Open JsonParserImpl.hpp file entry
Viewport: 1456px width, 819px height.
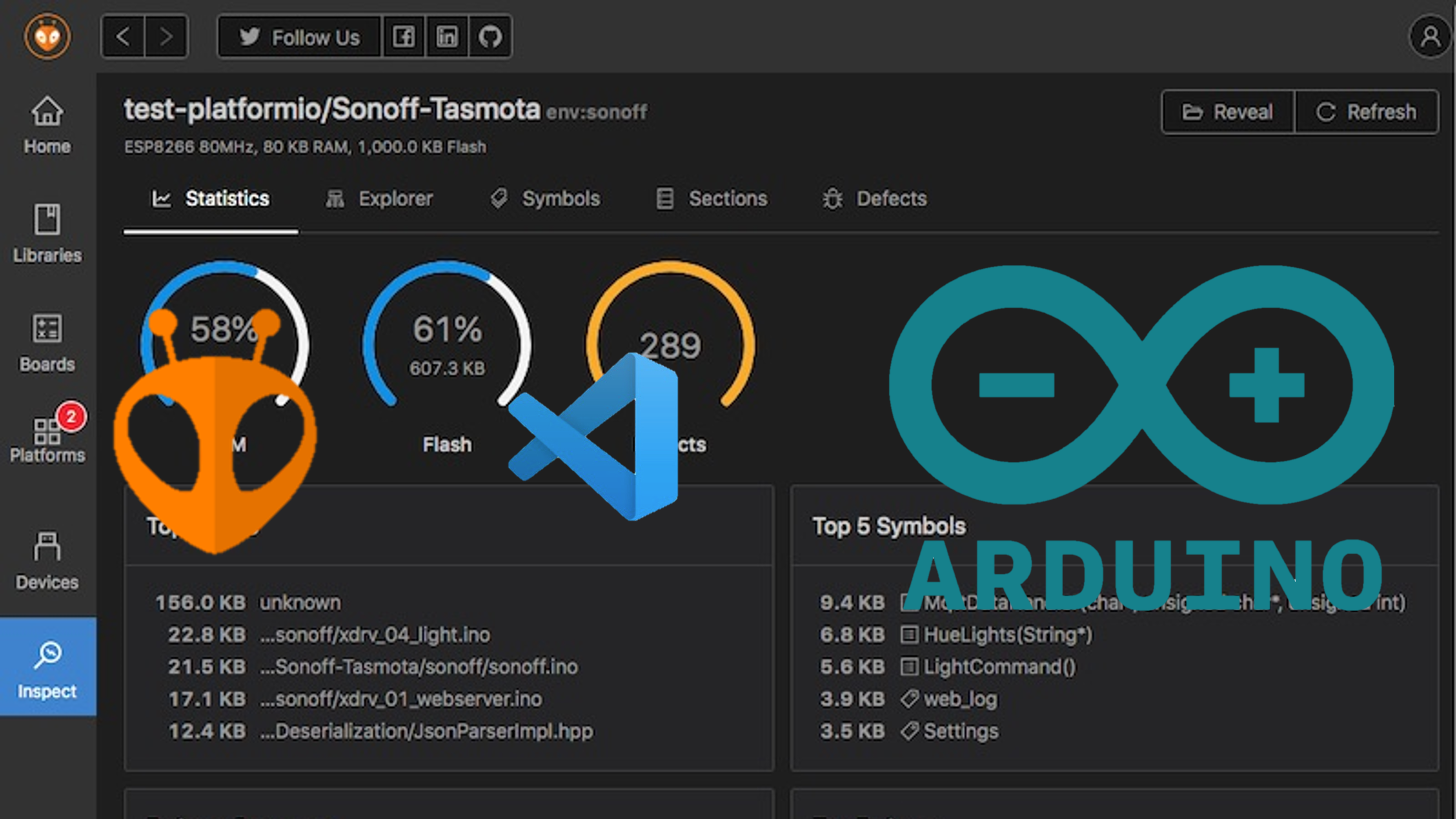pyautogui.click(x=427, y=731)
